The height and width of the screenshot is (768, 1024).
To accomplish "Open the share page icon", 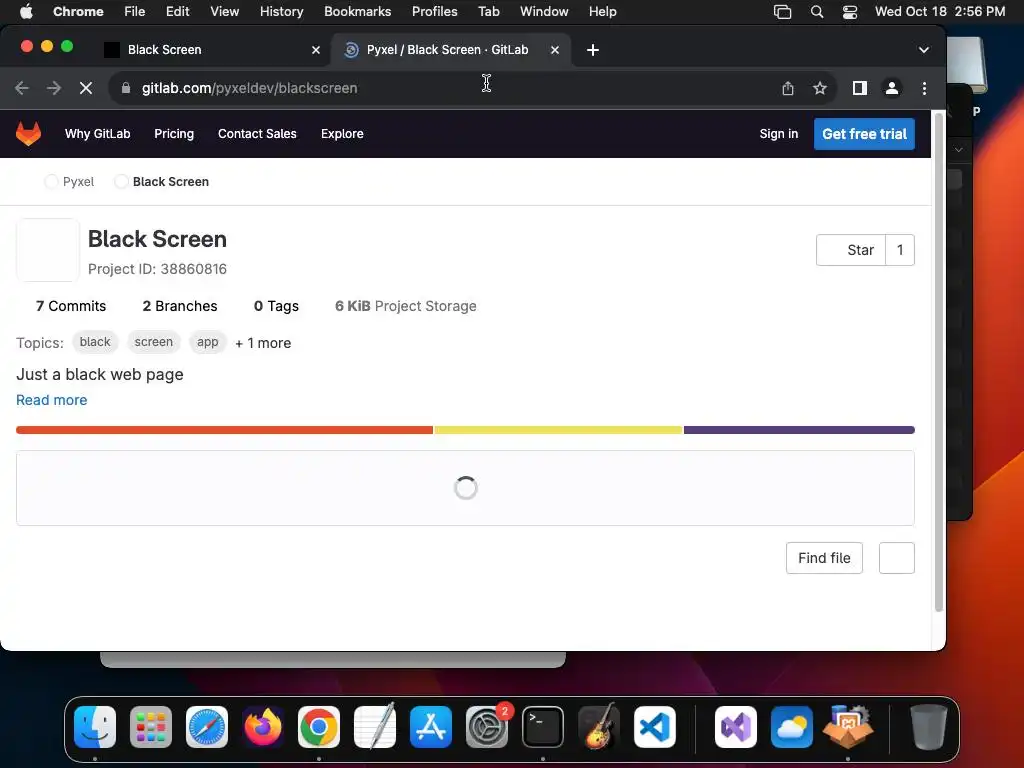I will [x=788, y=88].
